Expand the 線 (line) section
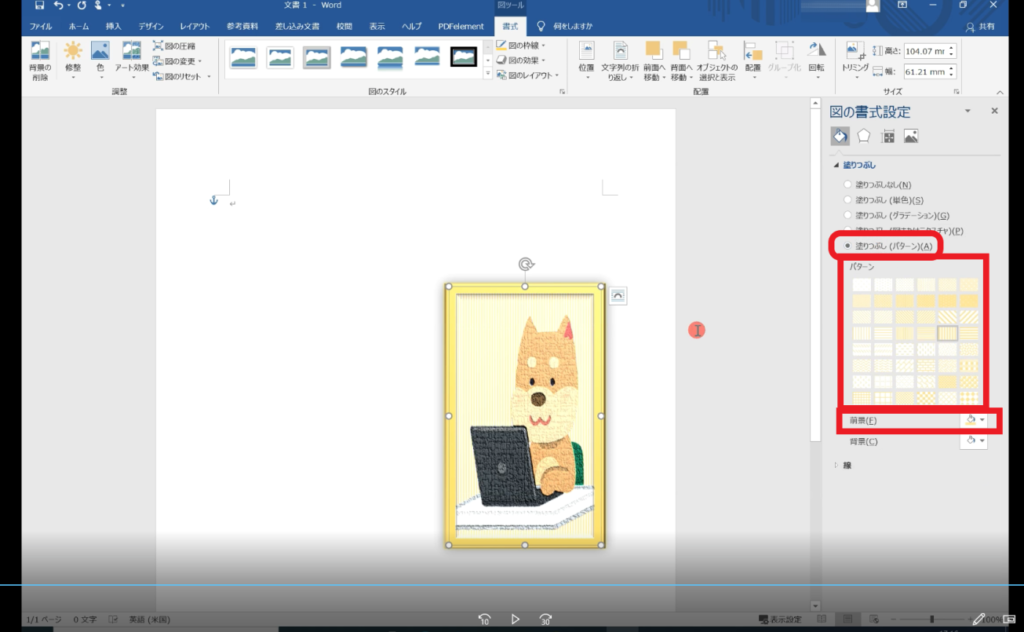The height and width of the screenshot is (632, 1024). 837,465
